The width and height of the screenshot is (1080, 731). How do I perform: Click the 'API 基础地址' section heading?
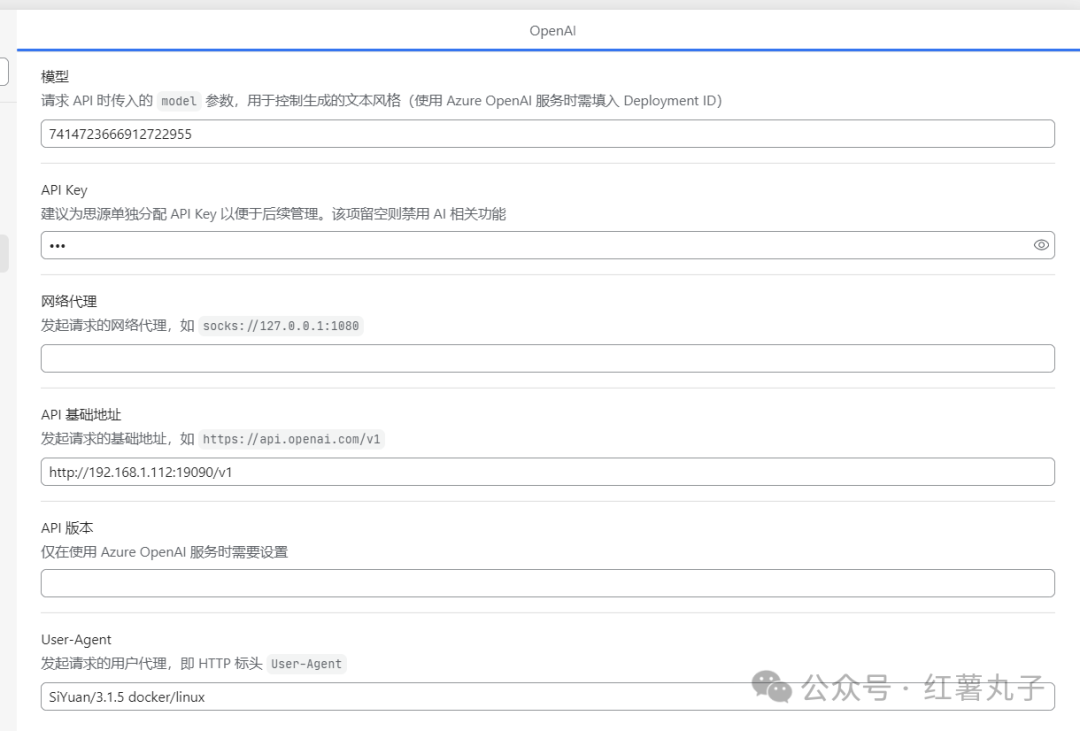pos(81,415)
